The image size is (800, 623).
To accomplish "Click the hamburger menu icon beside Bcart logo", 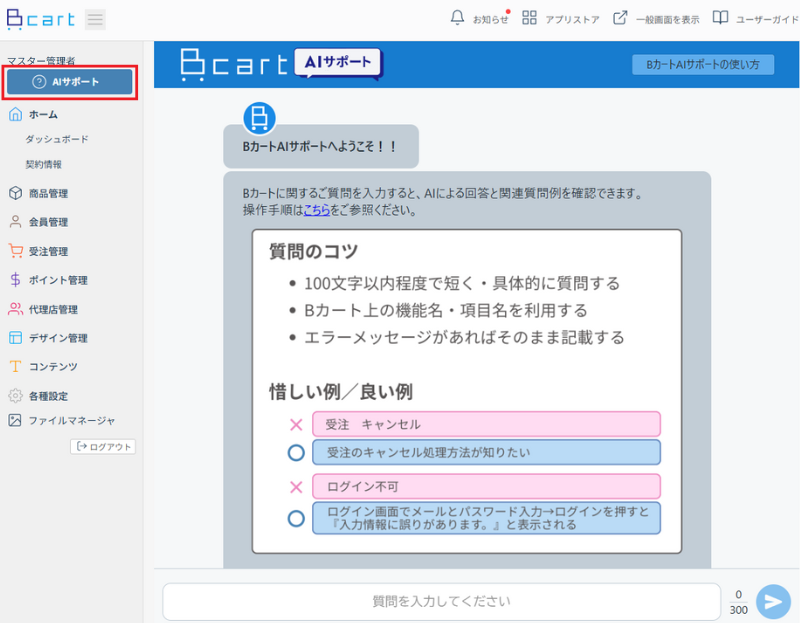I will coord(95,19).
